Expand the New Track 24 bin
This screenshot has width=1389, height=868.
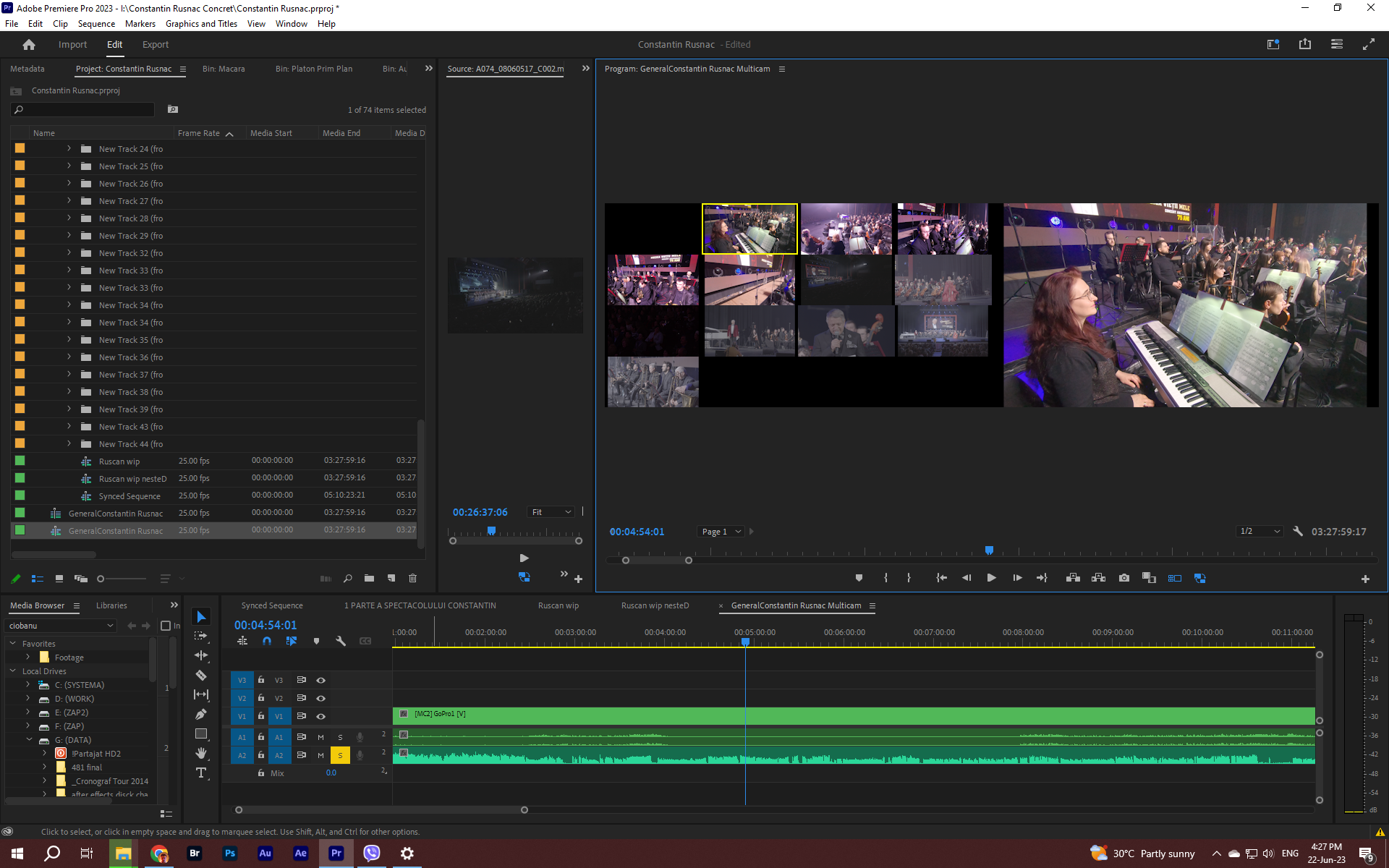(x=69, y=149)
